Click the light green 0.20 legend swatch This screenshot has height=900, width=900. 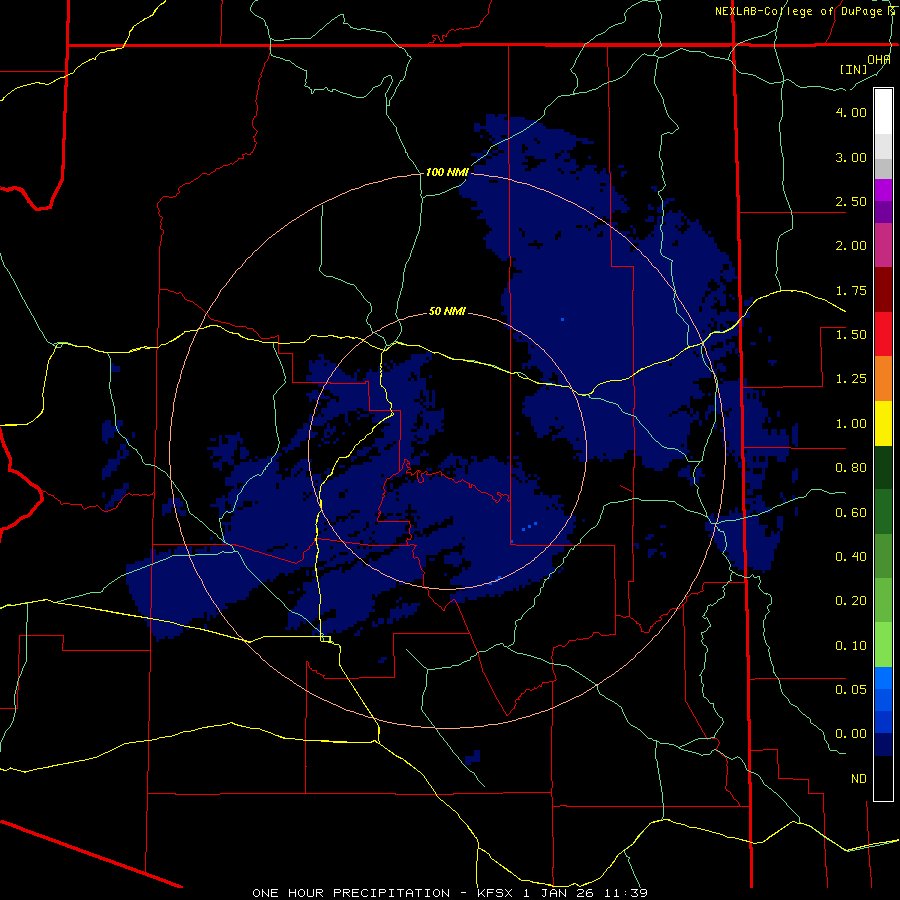pos(883,600)
